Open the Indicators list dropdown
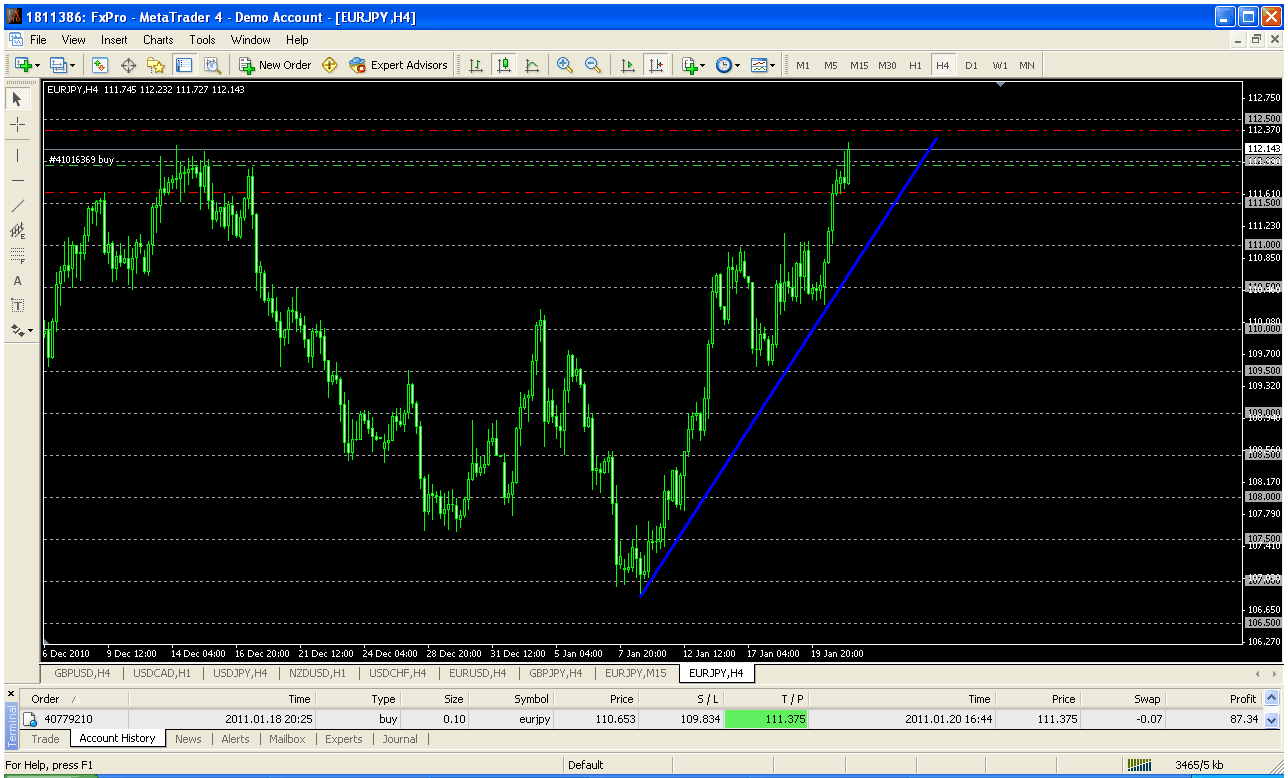 tap(693, 65)
